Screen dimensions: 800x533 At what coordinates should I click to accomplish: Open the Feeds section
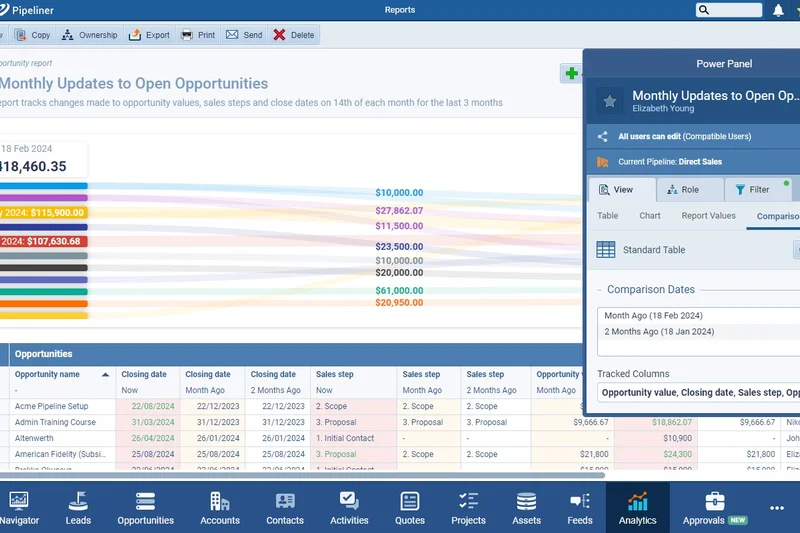(x=580, y=508)
